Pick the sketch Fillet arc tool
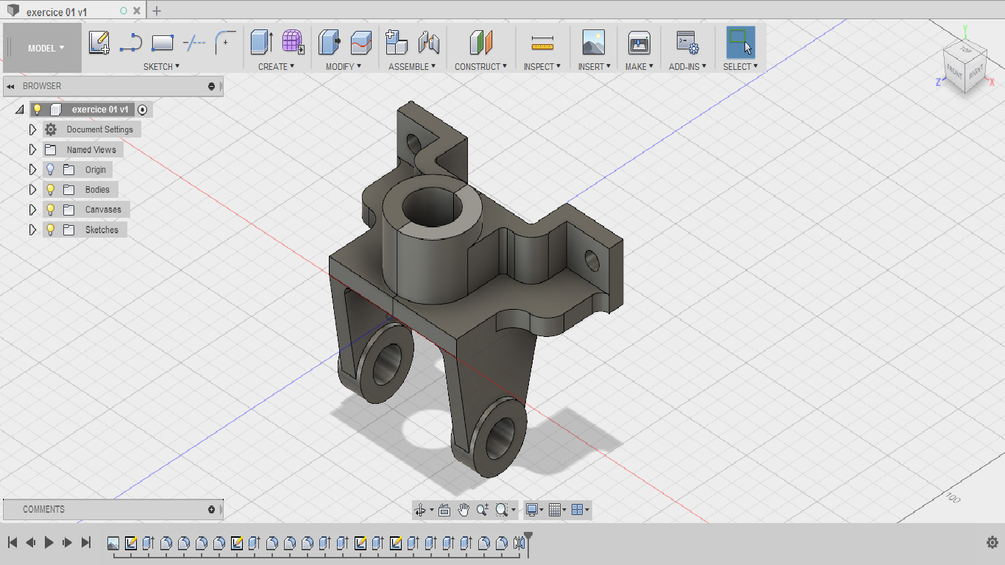 point(225,43)
